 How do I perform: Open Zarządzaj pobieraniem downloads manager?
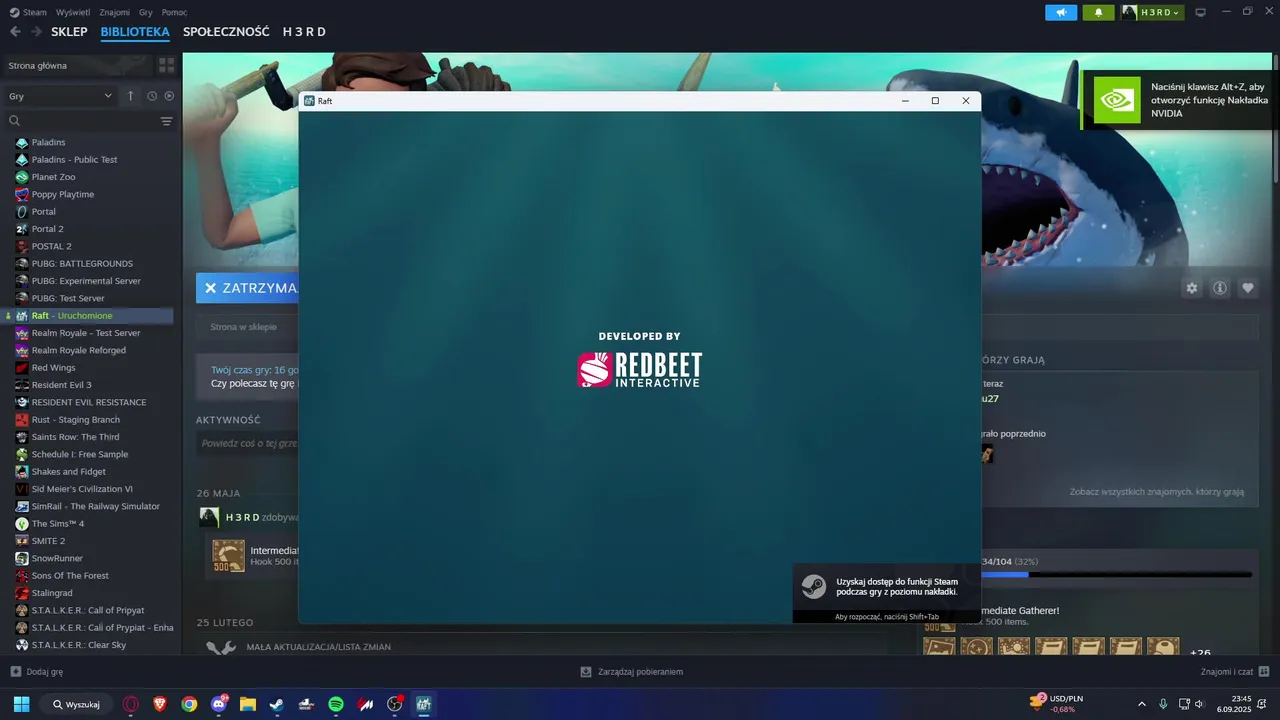(632, 672)
